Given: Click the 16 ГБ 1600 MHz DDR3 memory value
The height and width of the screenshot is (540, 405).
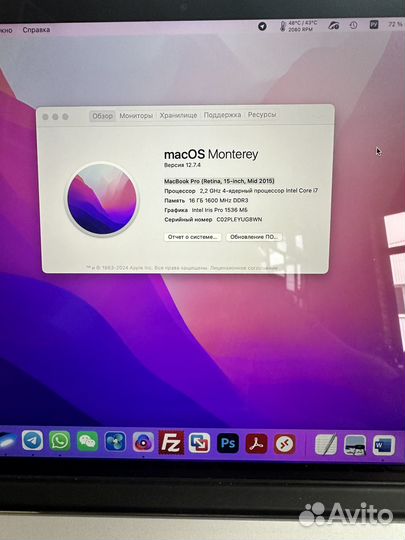Looking at the screenshot, I should [x=219, y=200].
